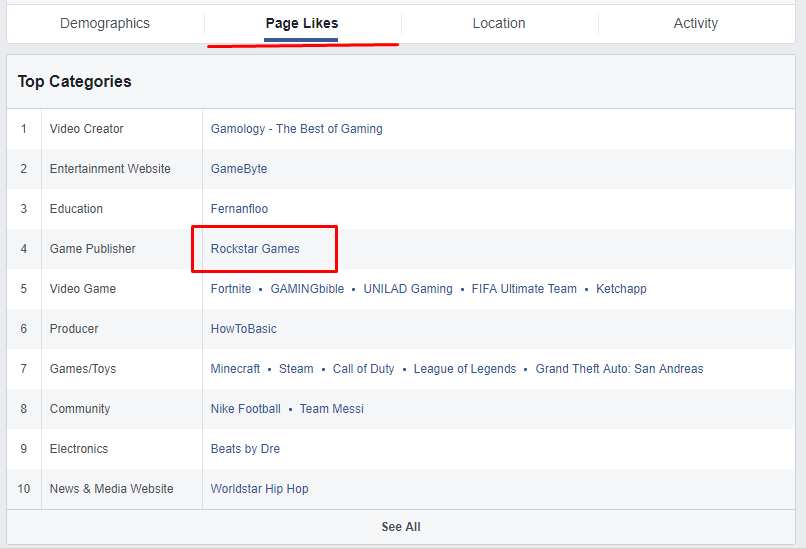Screen dimensions: 806x549
Task: Open the Nike Football page
Action: 246,409
